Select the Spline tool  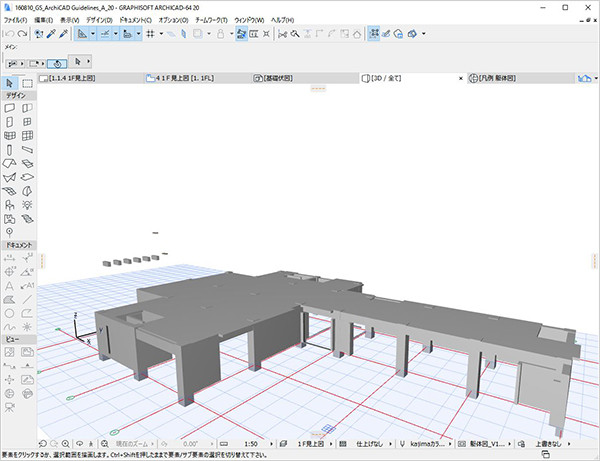tap(10, 327)
